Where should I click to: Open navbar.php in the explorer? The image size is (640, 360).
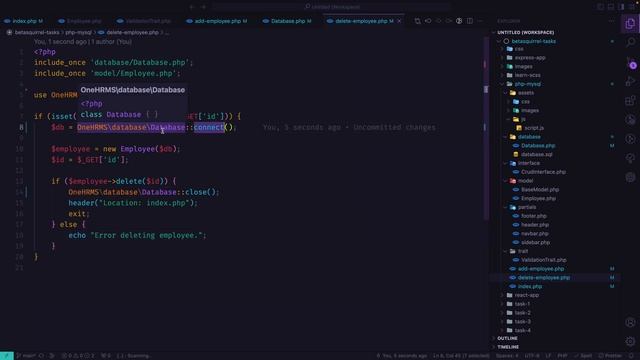[535, 233]
